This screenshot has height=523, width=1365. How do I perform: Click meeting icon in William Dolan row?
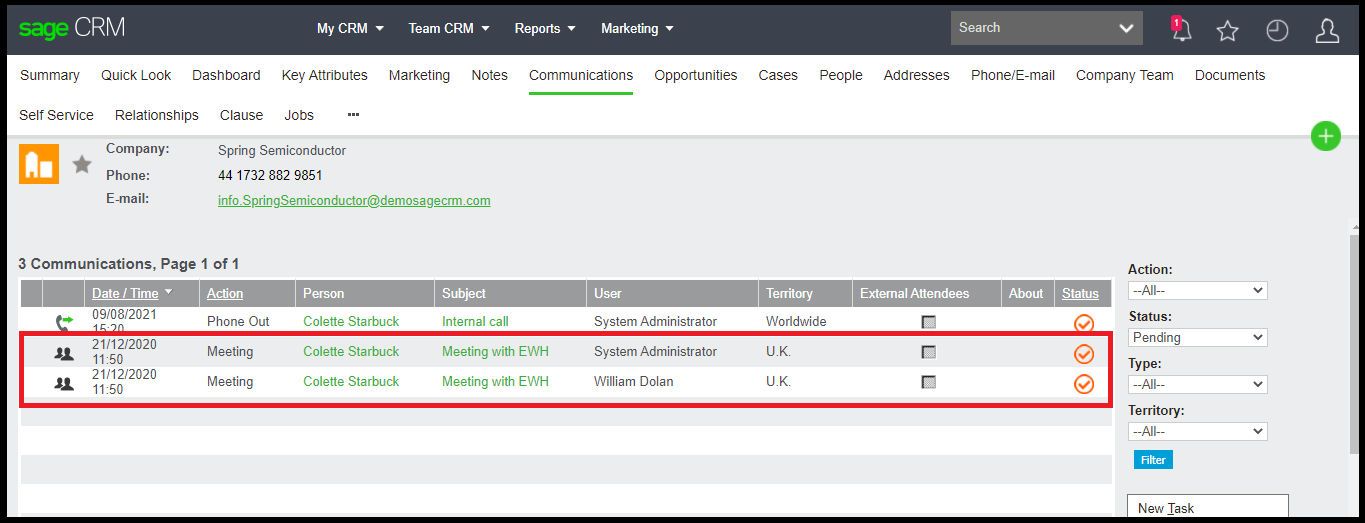pyautogui.click(x=64, y=382)
